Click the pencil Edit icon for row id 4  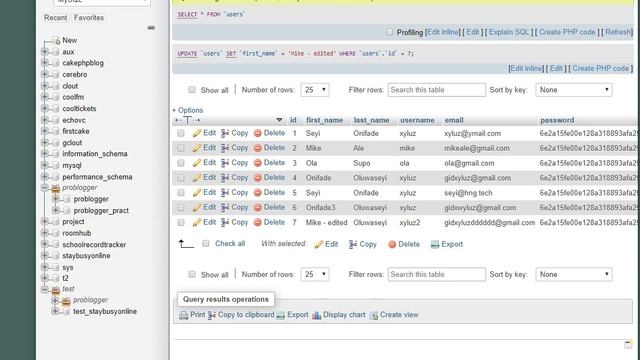pos(197,178)
